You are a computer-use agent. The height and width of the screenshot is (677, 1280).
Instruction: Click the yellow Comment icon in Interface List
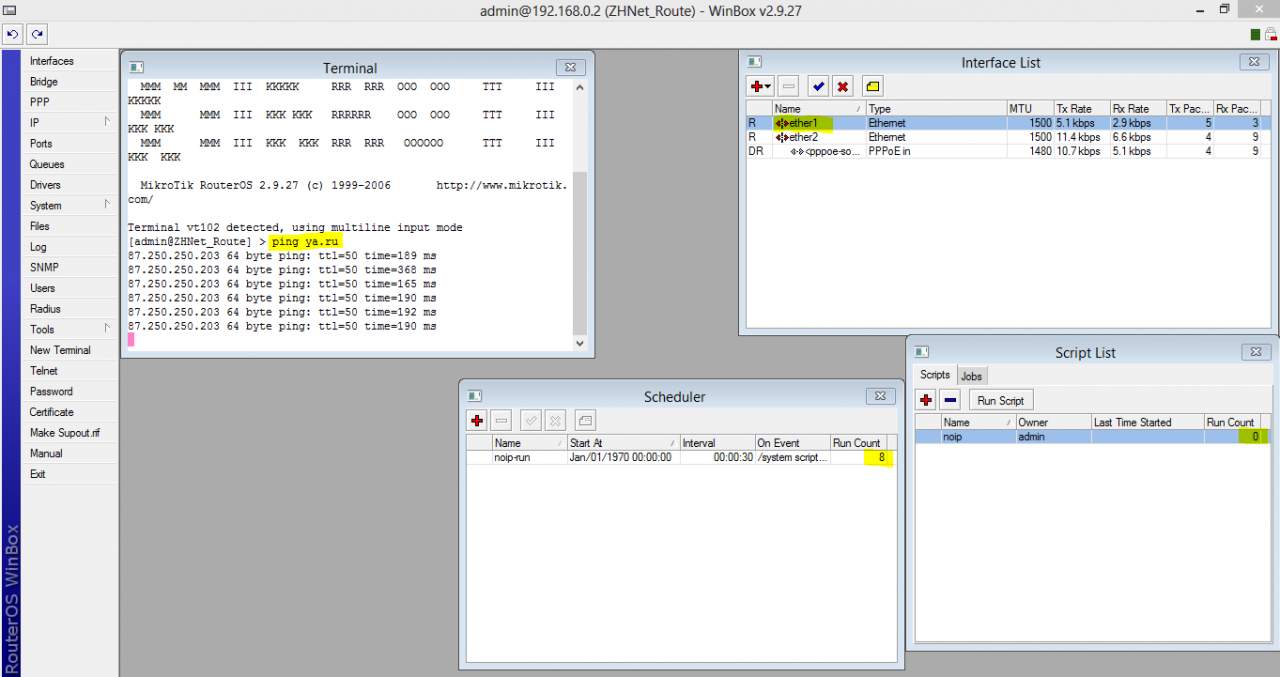click(872, 86)
